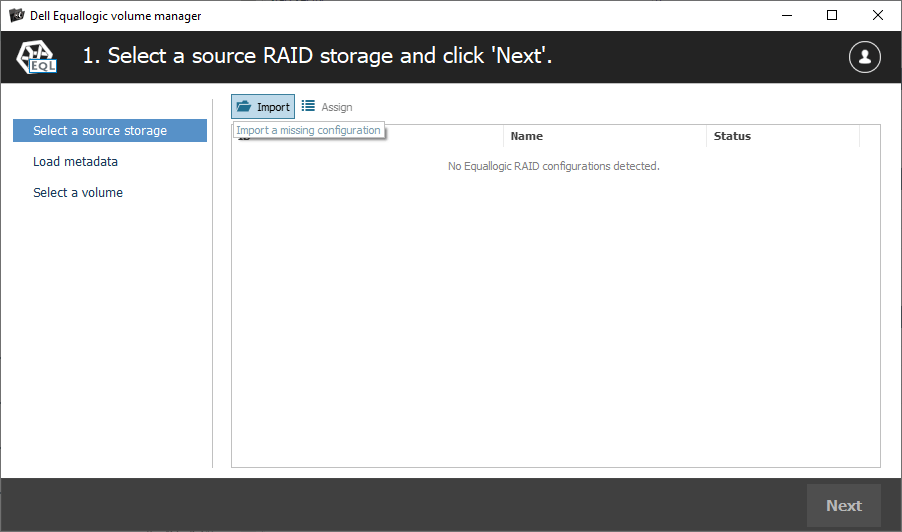
Task: Click the Next button
Action: (843, 506)
